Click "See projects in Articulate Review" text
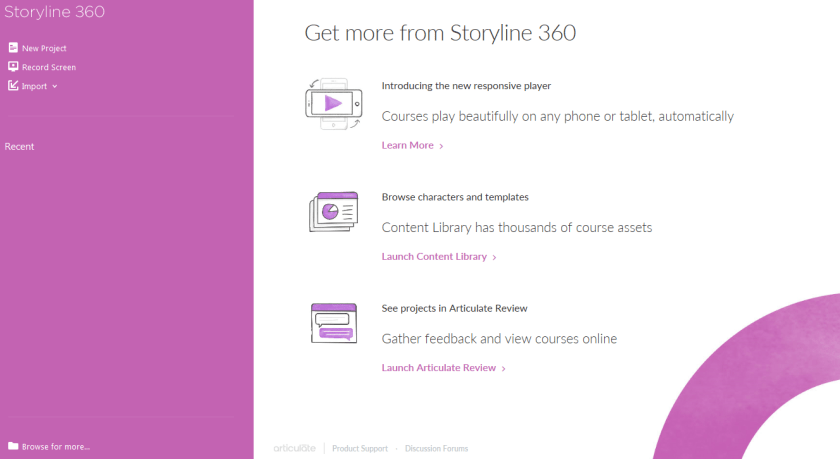The image size is (840, 459). click(x=454, y=308)
